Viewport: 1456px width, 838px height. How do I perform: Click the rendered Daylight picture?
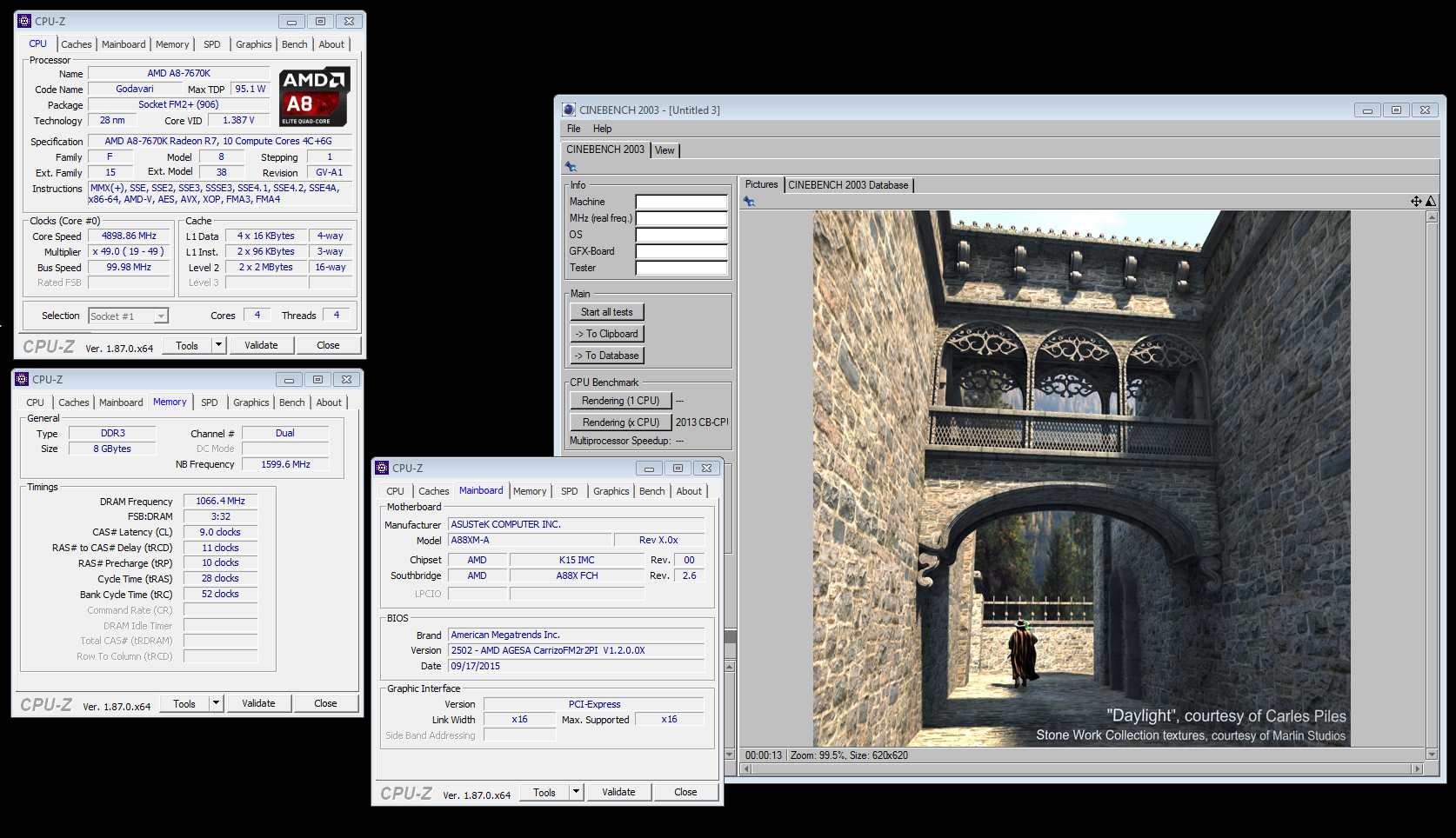(x=1082, y=478)
